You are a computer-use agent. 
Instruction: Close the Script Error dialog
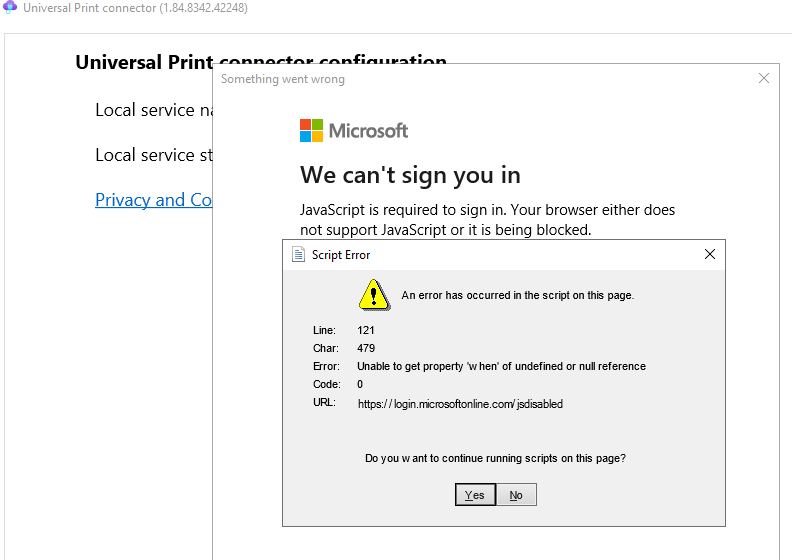click(710, 254)
